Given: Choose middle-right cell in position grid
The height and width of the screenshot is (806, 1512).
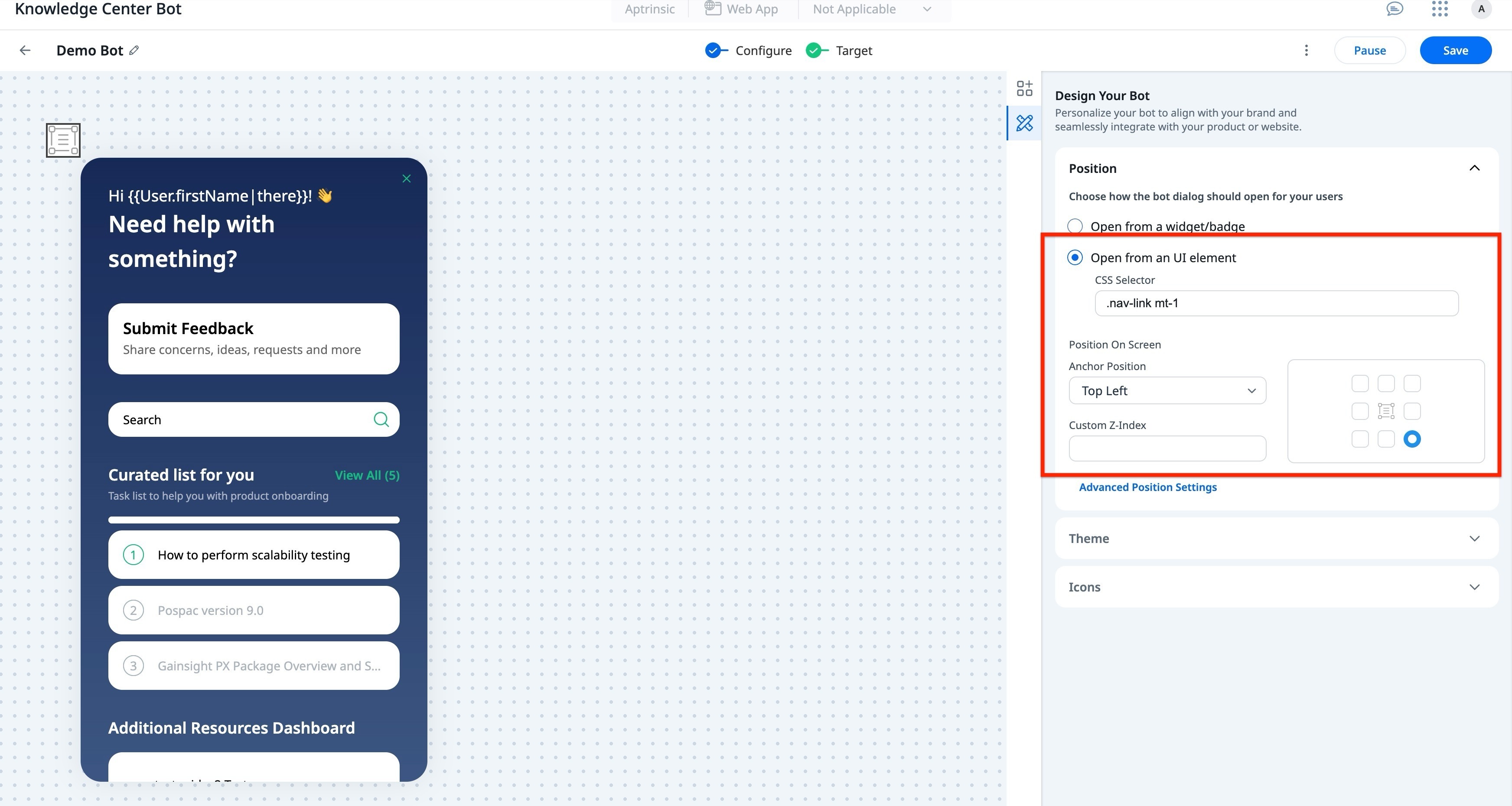Looking at the screenshot, I should click(x=1411, y=411).
